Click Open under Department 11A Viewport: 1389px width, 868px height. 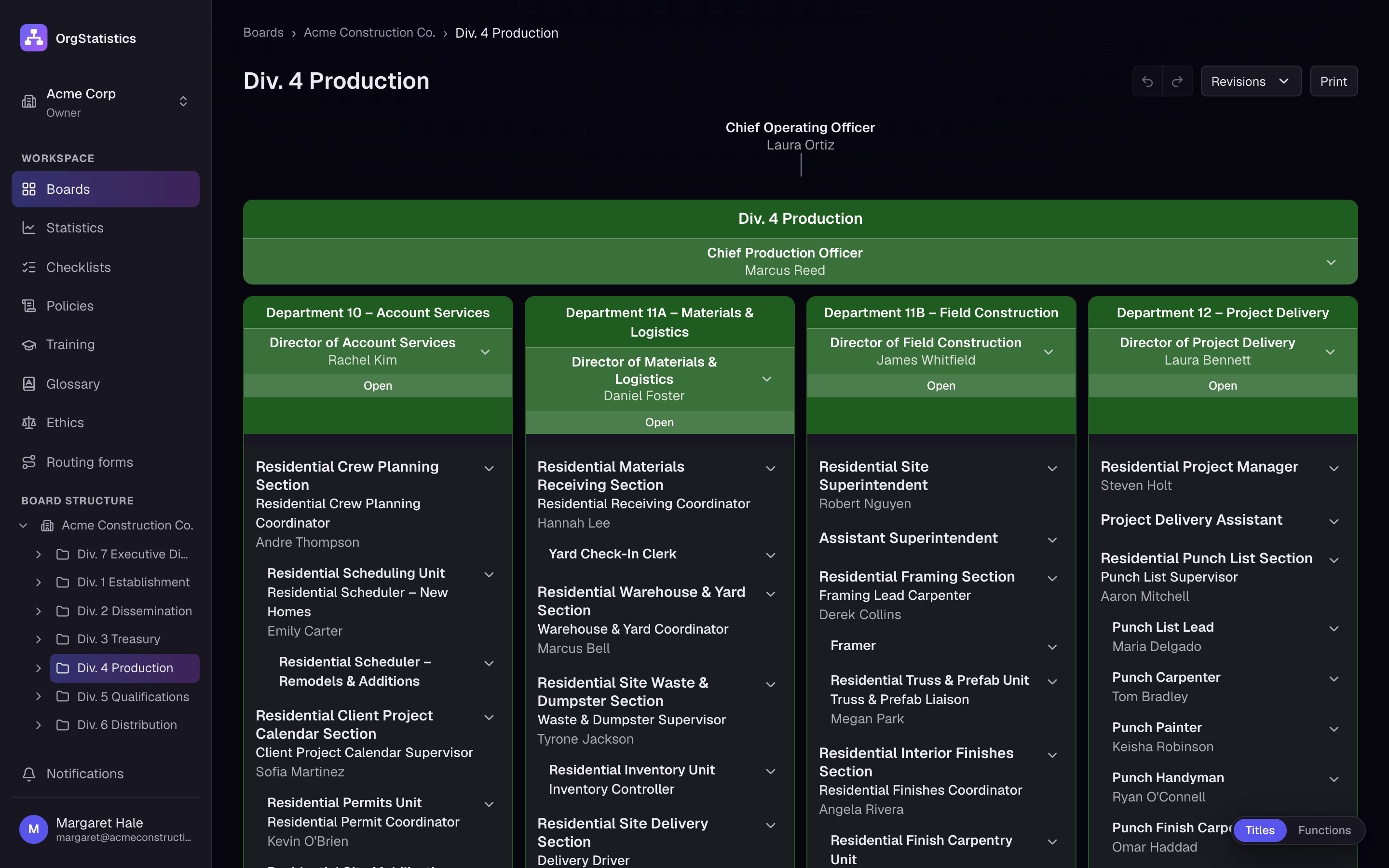(659, 422)
